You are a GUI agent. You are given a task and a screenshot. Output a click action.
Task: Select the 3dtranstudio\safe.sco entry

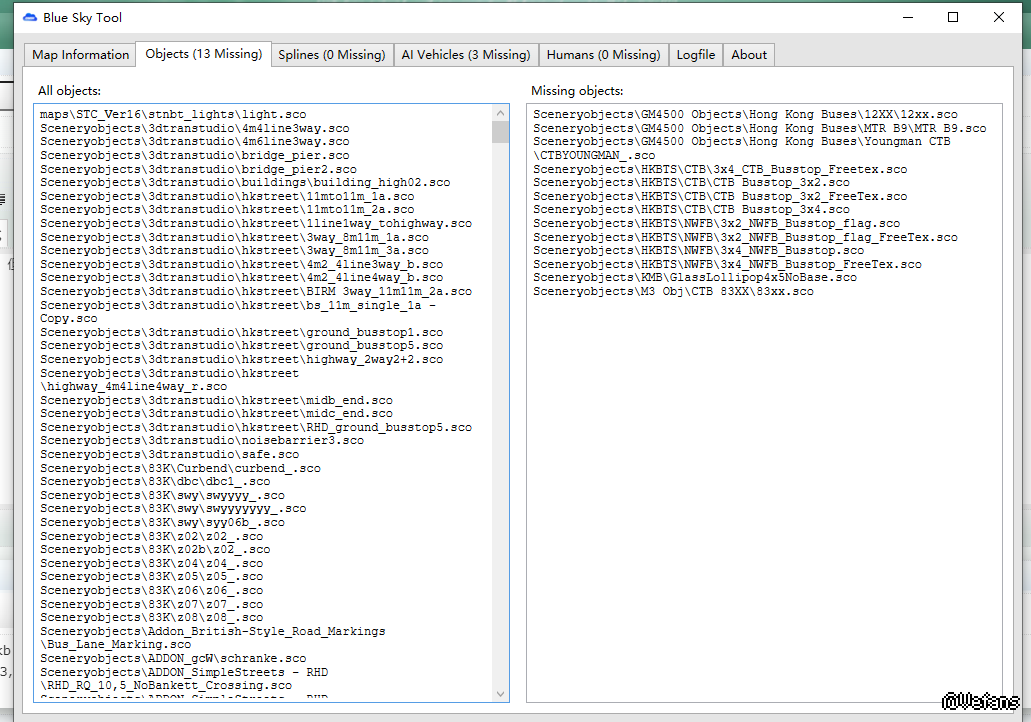(x=169, y=454)
